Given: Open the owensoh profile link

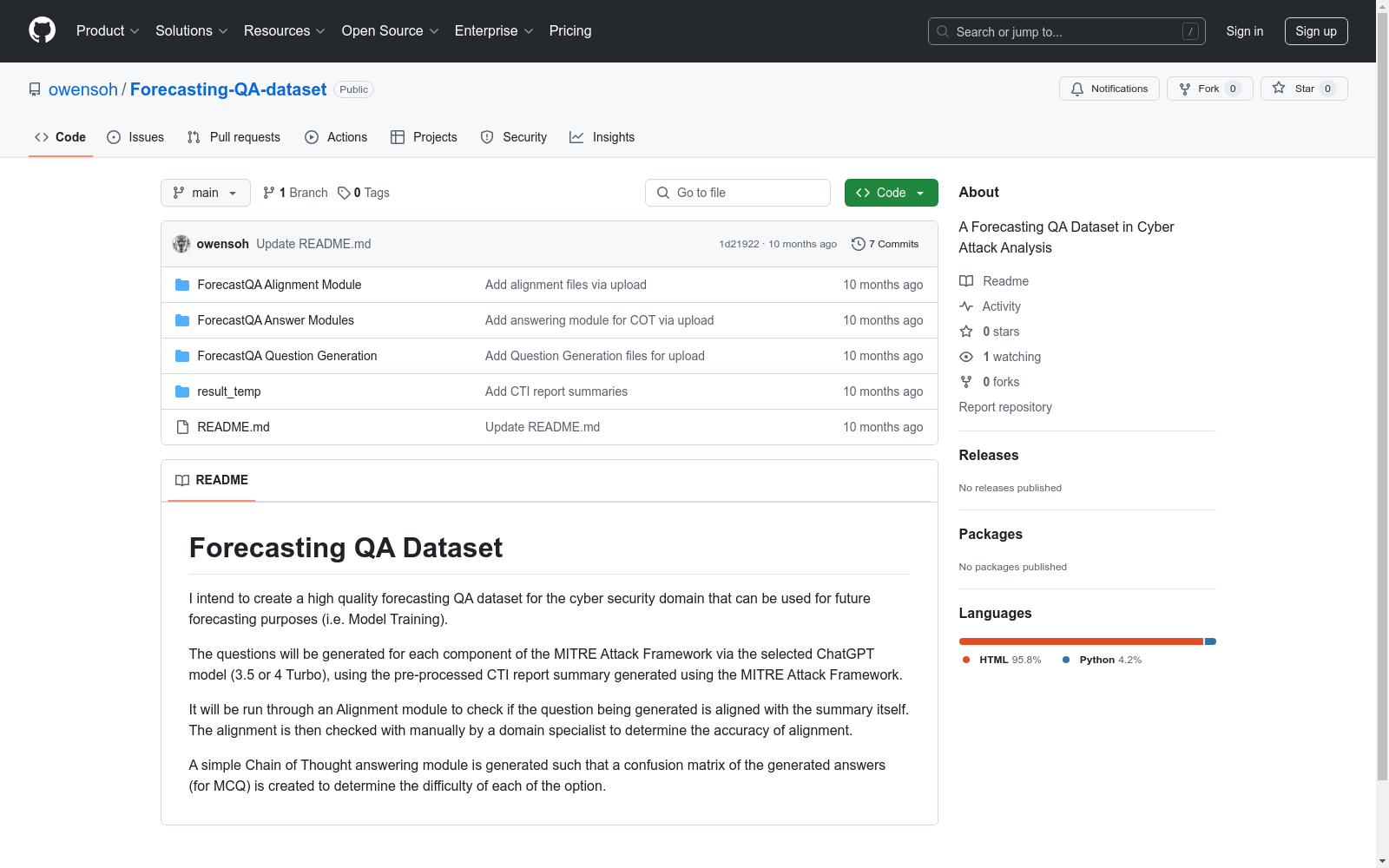Looking at the screenshot, I should (x=83, y=89).
